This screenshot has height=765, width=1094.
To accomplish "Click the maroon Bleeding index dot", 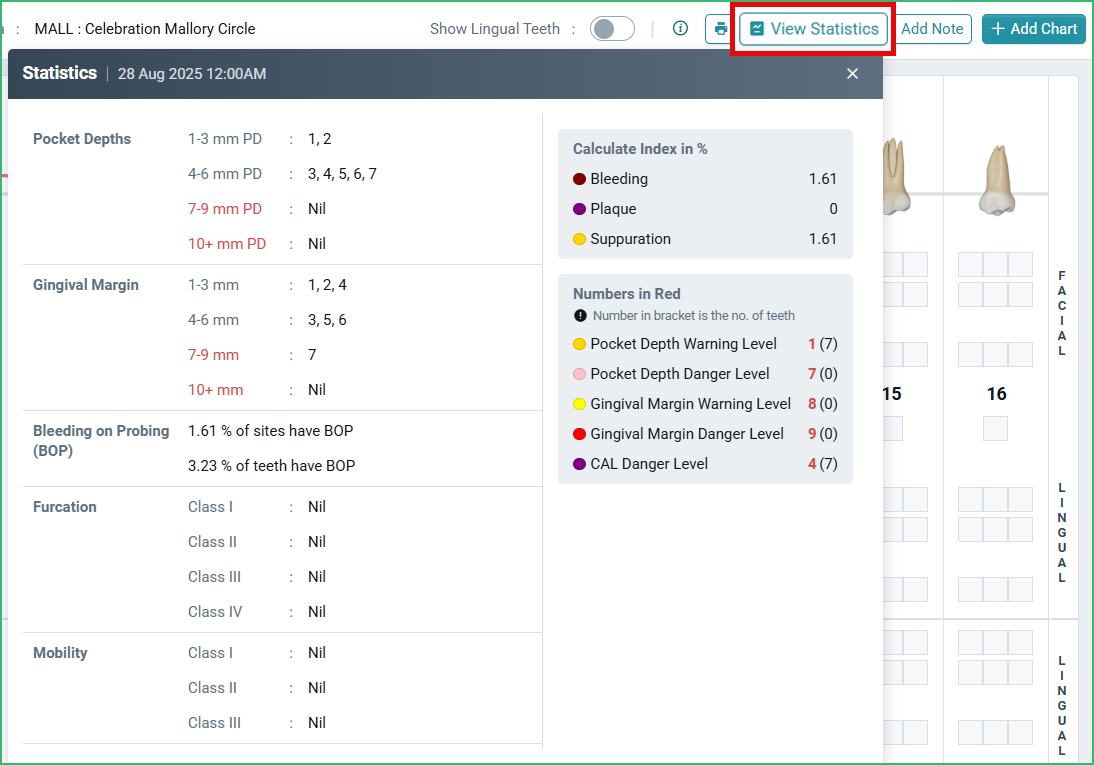I will pyautogui.click(x=581, y=179).
